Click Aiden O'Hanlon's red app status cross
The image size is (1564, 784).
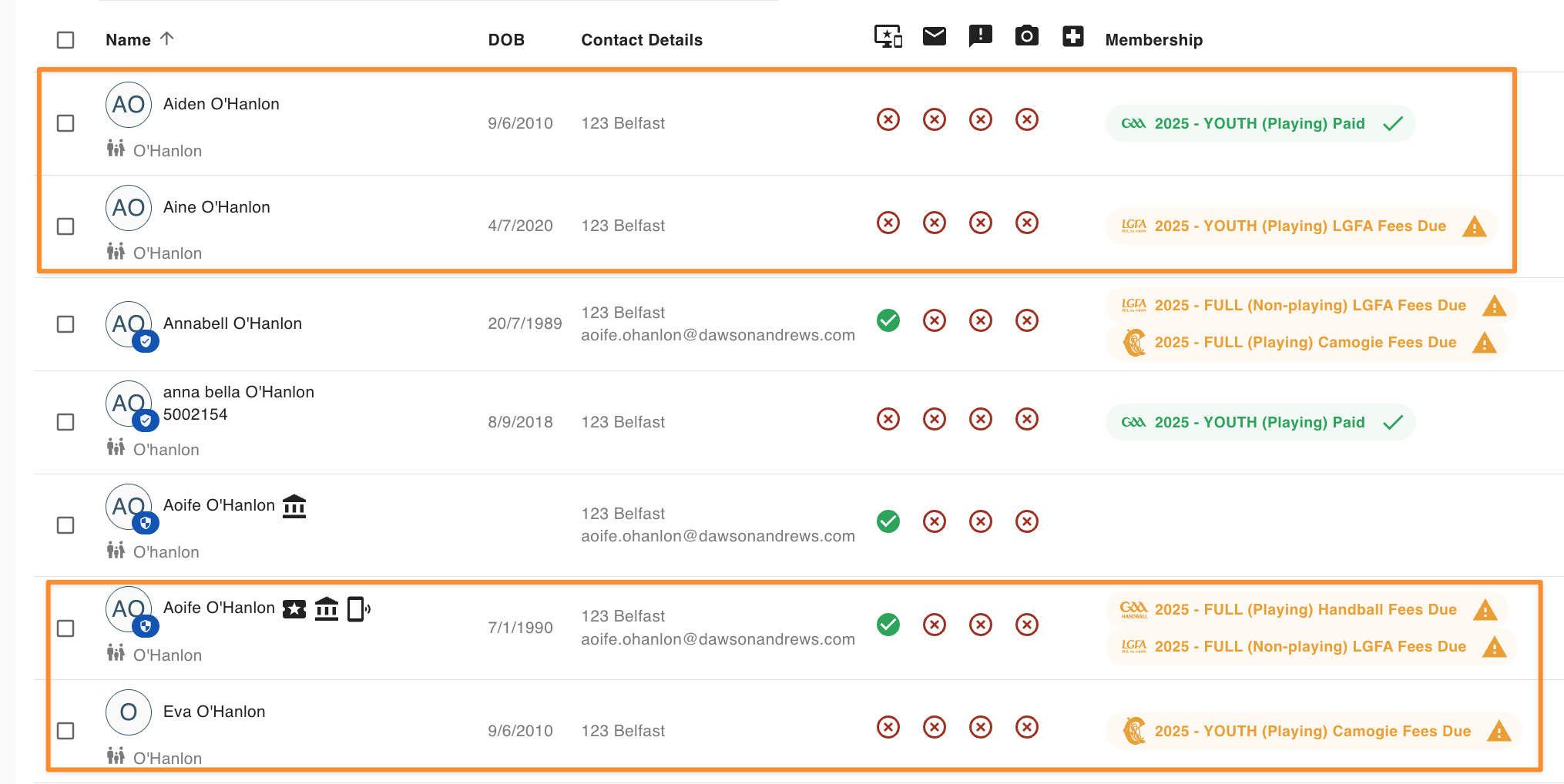(x=888, y=119)
